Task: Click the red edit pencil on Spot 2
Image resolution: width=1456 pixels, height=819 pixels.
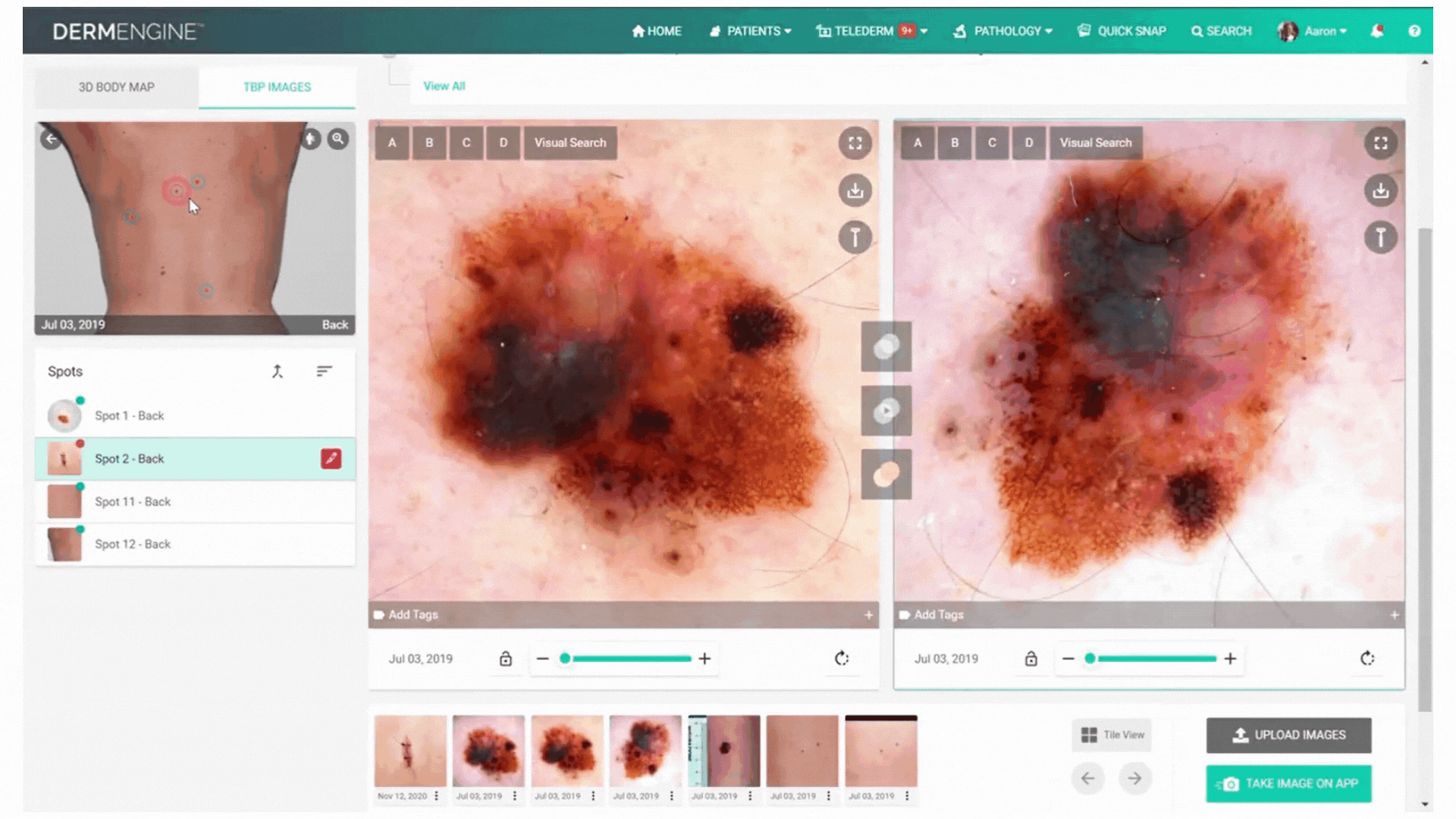Action: point(331,459)
